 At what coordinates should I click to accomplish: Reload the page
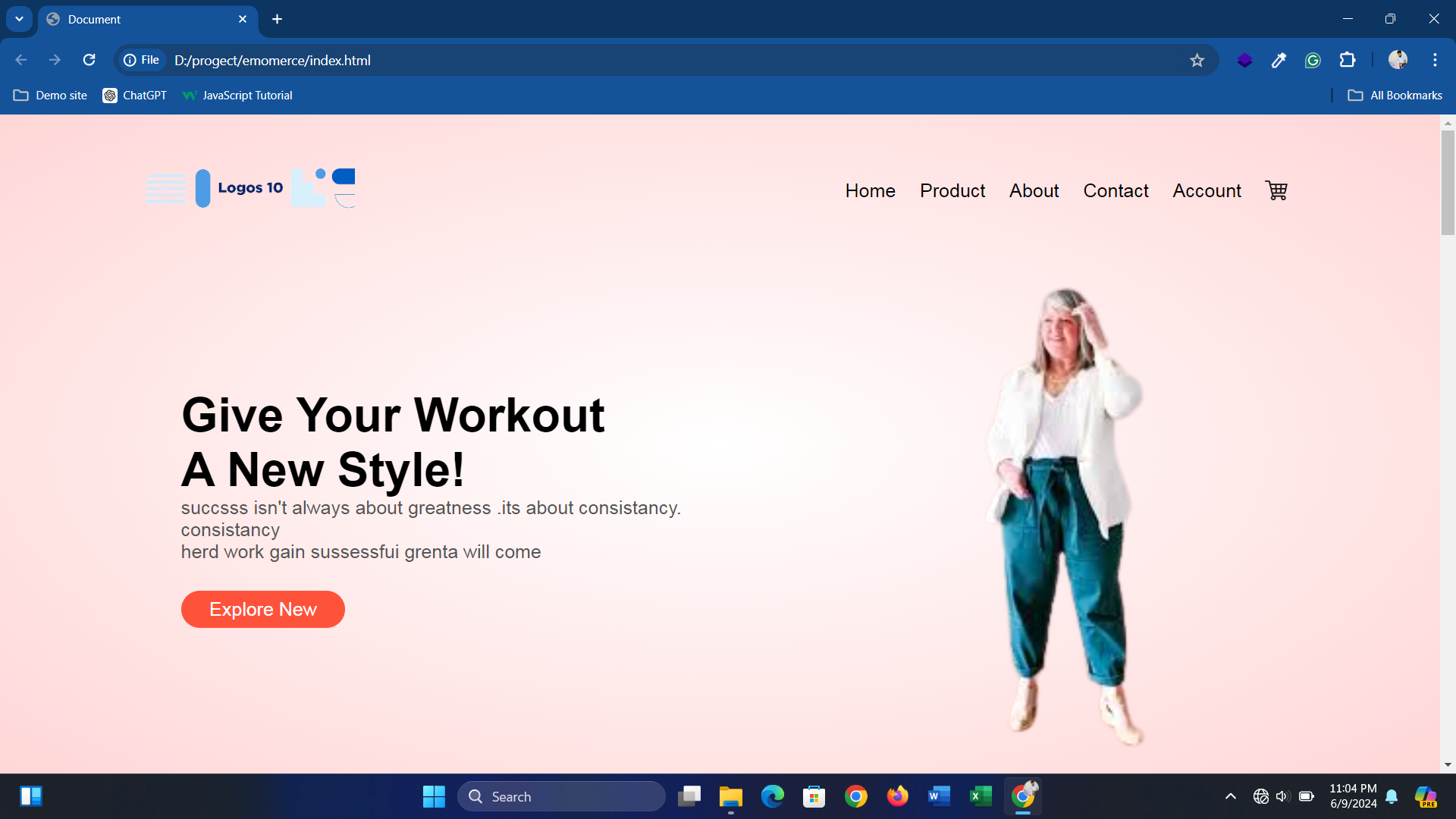pyautogui.click(x=89, y=60)
